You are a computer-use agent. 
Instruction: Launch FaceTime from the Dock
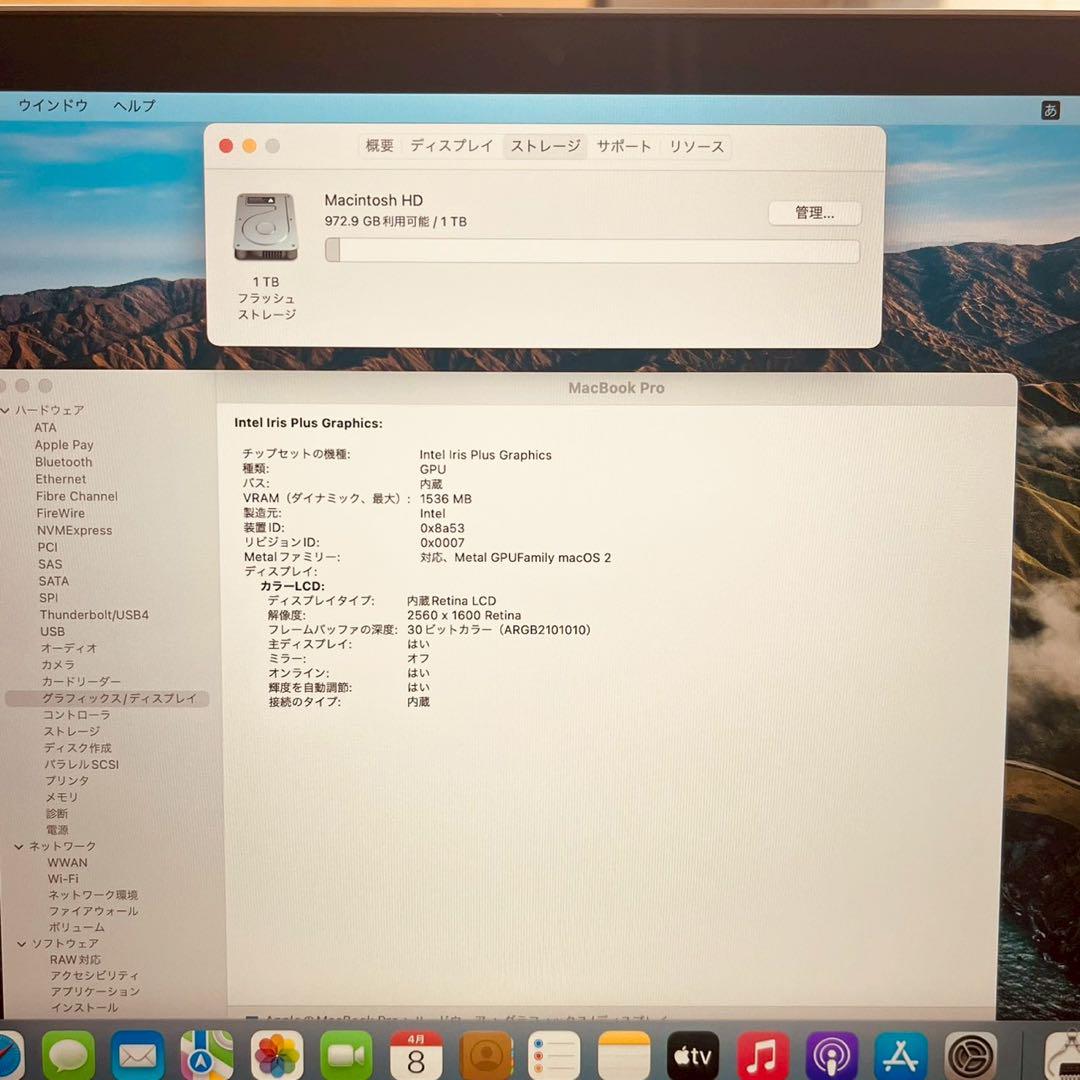coord(346,1055)
